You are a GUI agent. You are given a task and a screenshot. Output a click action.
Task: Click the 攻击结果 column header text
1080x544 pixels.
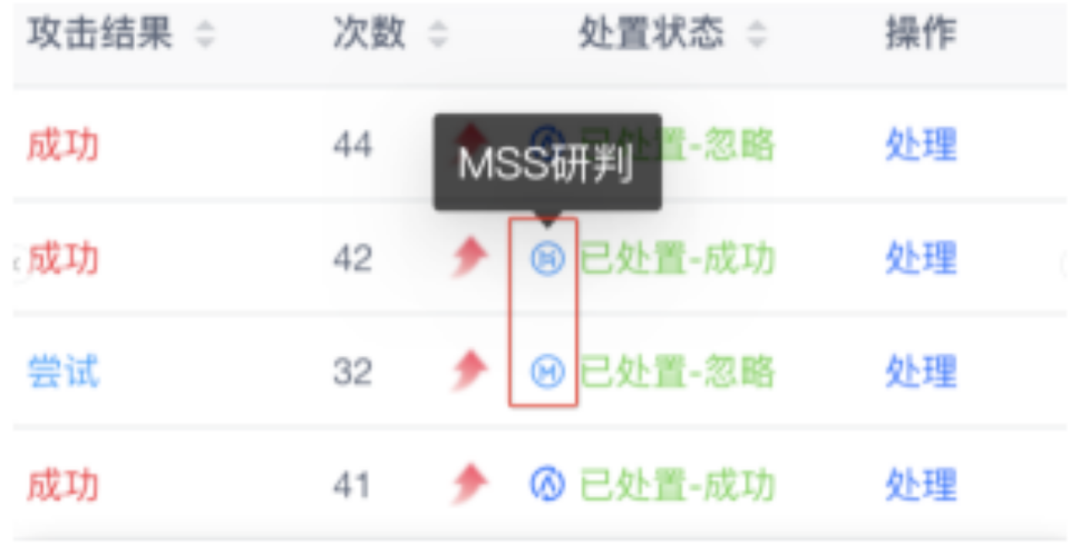[x=100, y=33]
